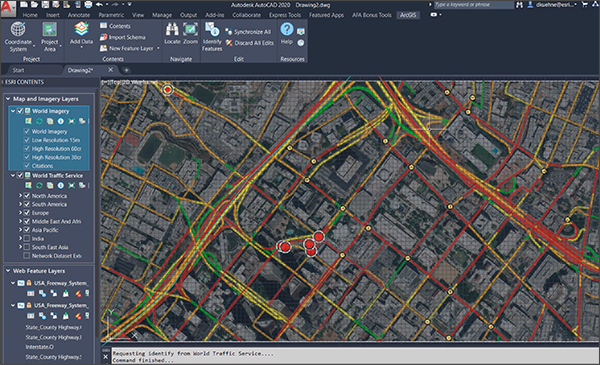Switch to the Annotate ribbon tab
The height and width of the screenshot is (365, 600).
tap(78, 15)
